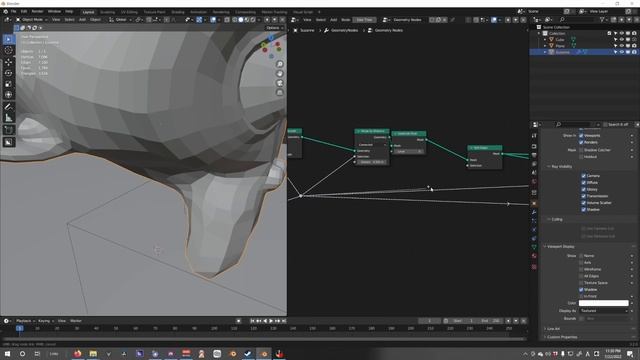Select the Move tool
640x360 pixels.
point(9,62)
